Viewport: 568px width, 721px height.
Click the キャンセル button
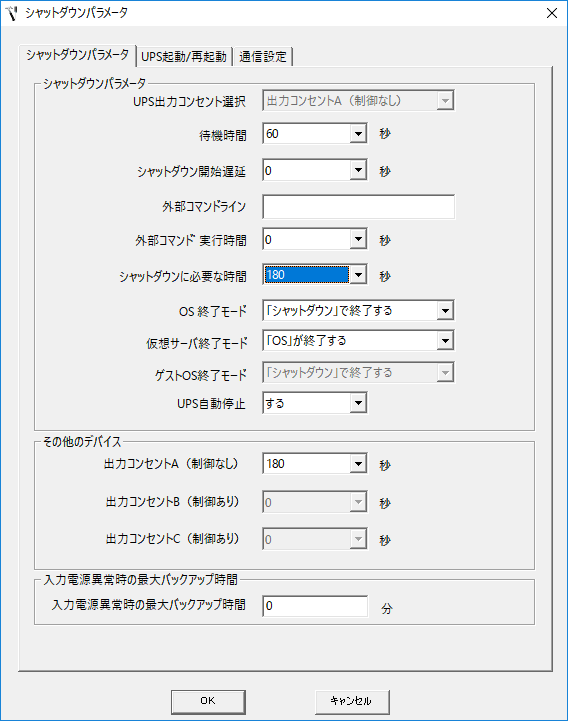(352, 701)
